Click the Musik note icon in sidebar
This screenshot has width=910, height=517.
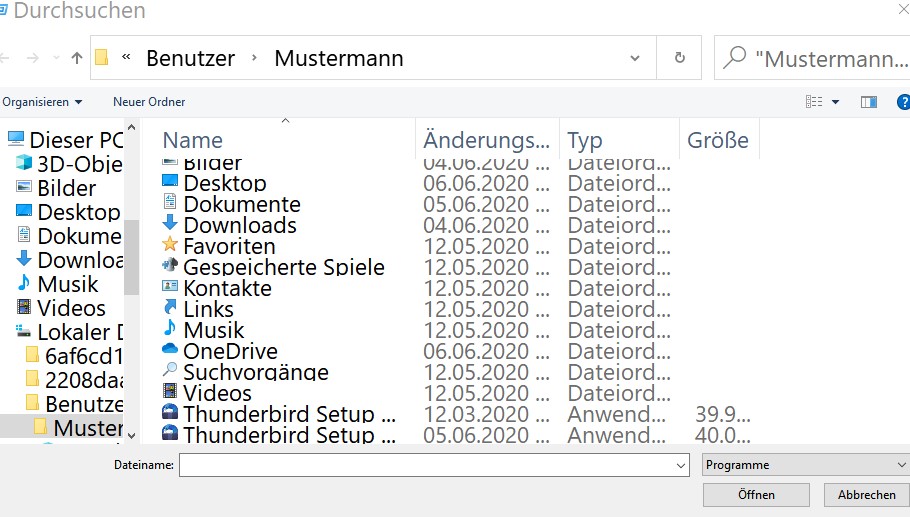(x=24, y=284)
